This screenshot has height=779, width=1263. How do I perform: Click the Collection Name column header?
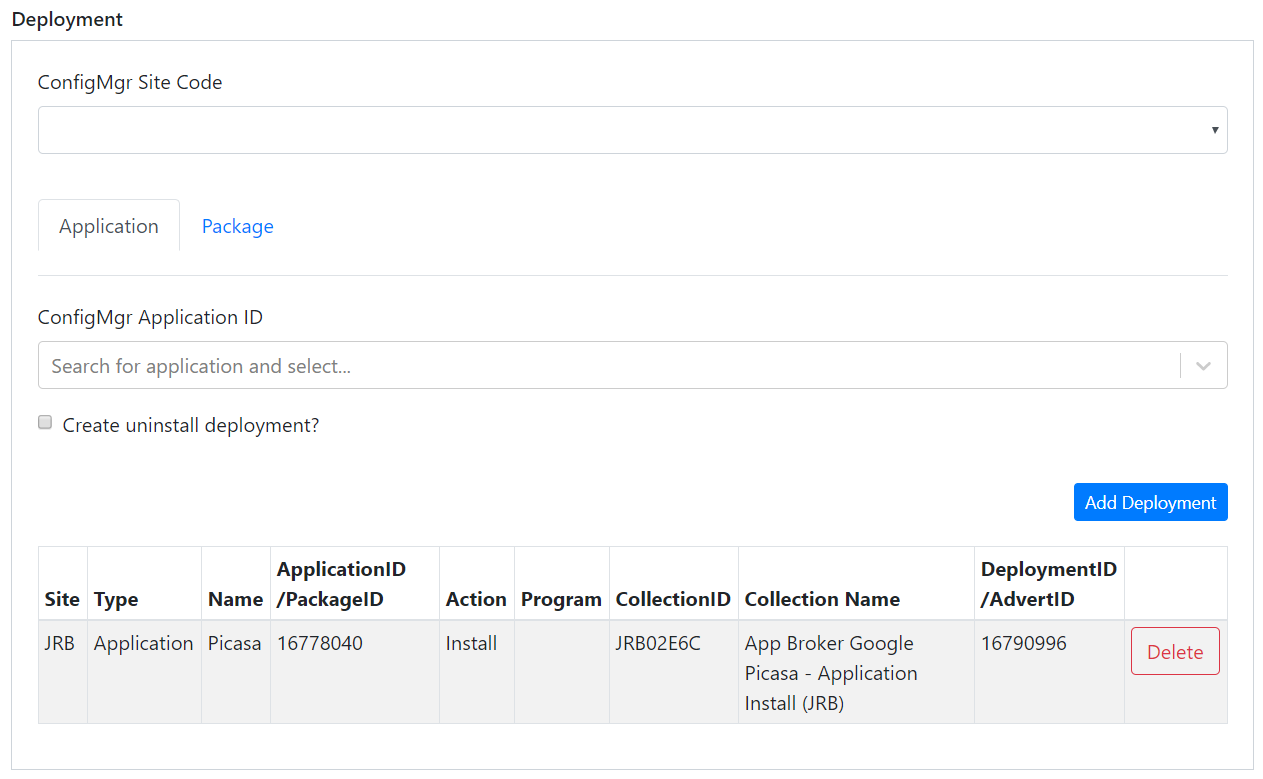pos(822,599)
